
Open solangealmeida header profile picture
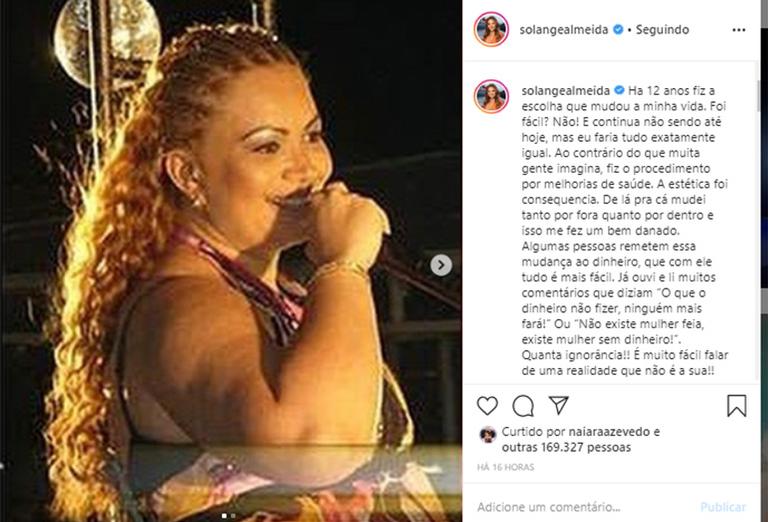coord(491,29)
